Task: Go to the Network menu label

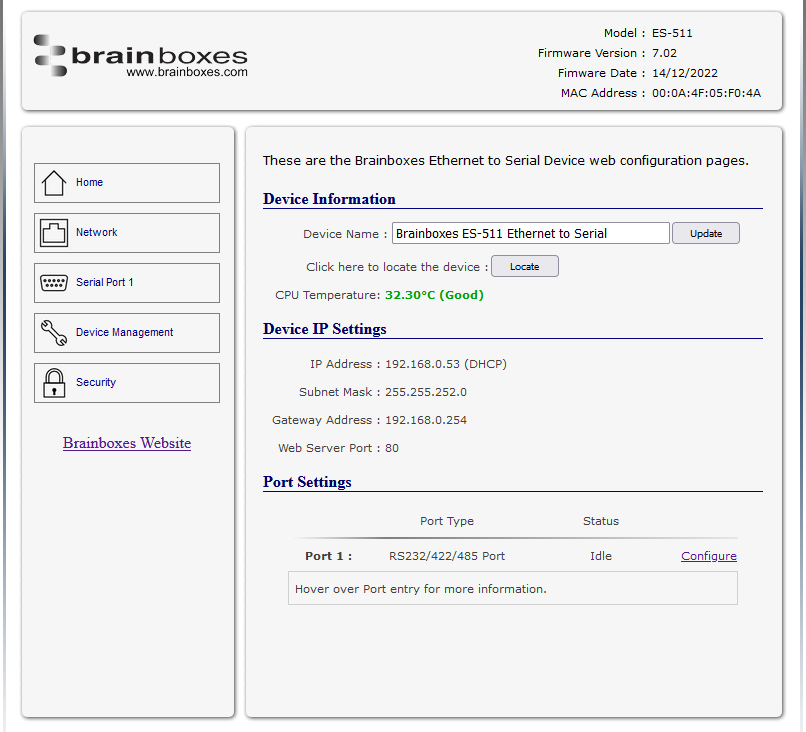Action: pyautogui.click(x=97, y=233)
